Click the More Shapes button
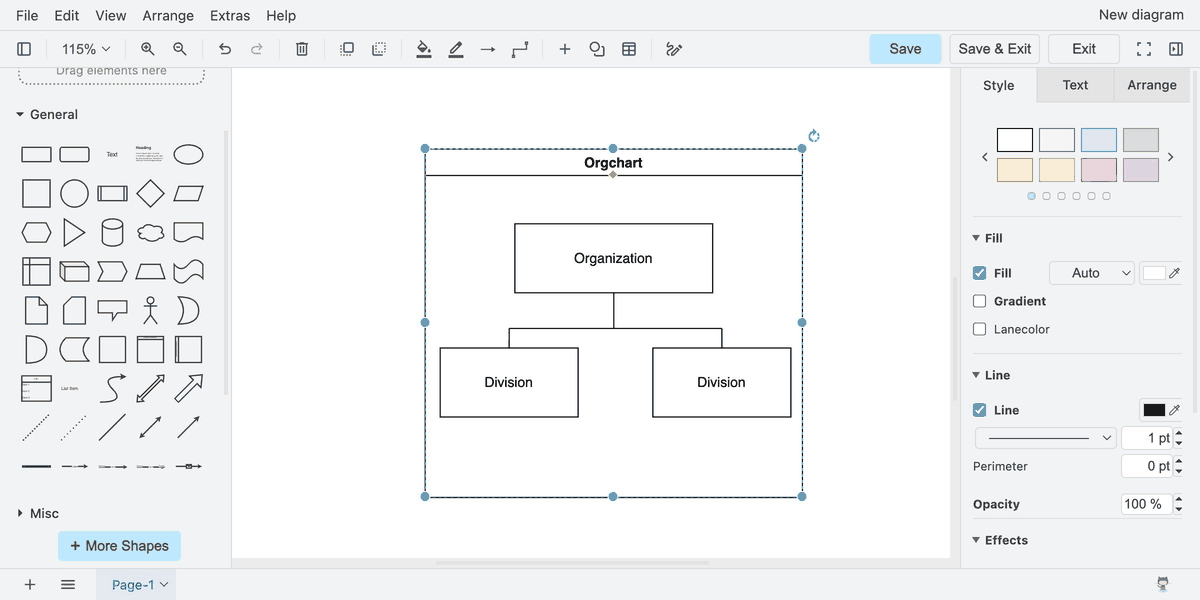Viewport: 1200px width, 600px height. [x=119, y=546]
